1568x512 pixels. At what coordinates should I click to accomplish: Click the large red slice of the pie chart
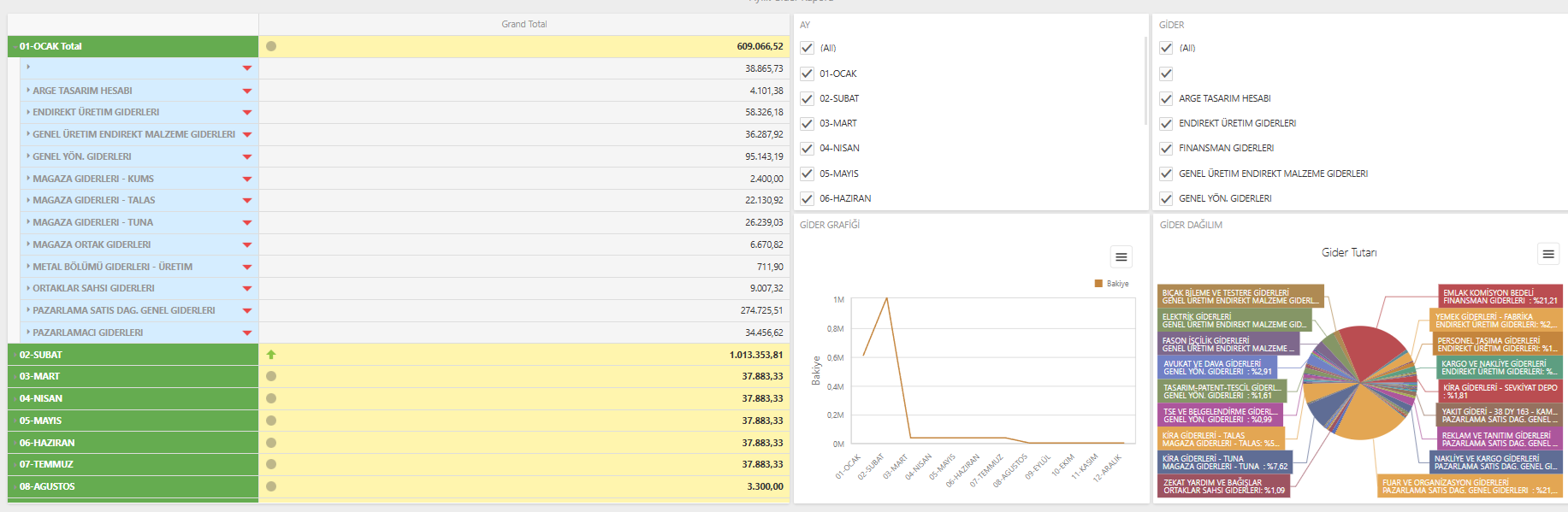pyautogui.click(x=1373, y=350)
